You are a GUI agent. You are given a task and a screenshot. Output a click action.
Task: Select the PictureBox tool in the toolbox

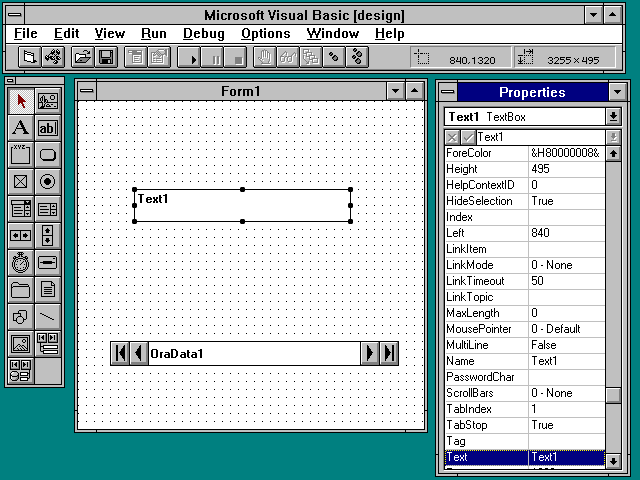pos(47,101)
